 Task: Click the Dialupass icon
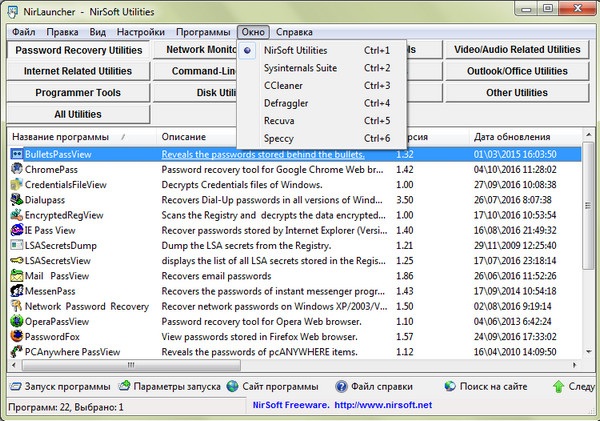point(16,200)
